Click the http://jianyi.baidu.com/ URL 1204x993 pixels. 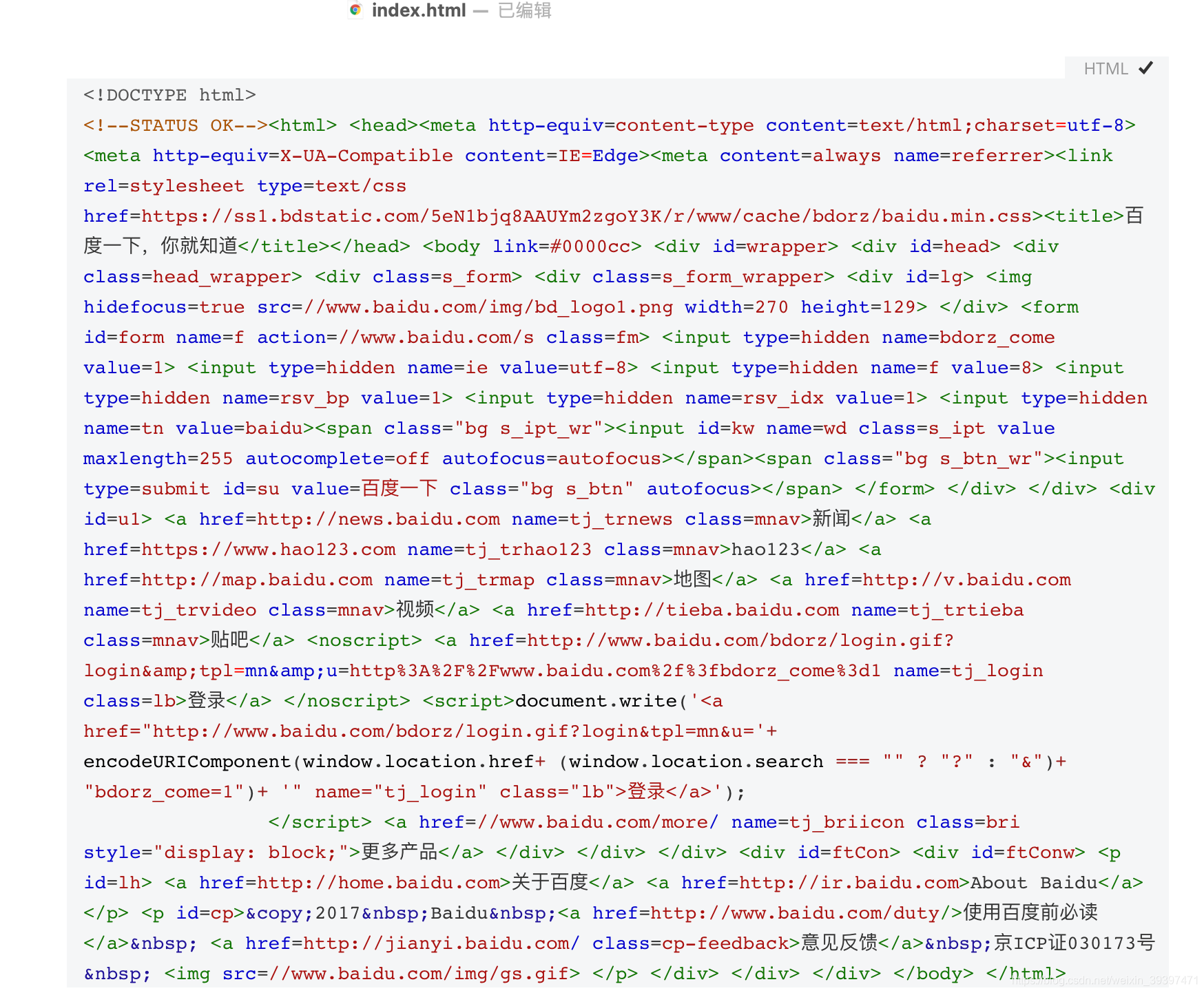tap(442, 943)
